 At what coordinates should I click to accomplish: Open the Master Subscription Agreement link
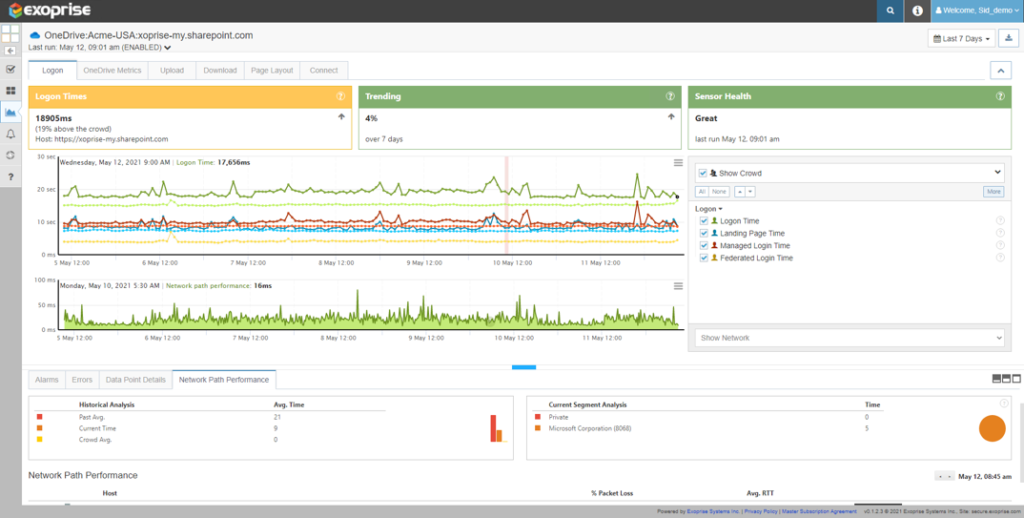(x=819, y=511)
